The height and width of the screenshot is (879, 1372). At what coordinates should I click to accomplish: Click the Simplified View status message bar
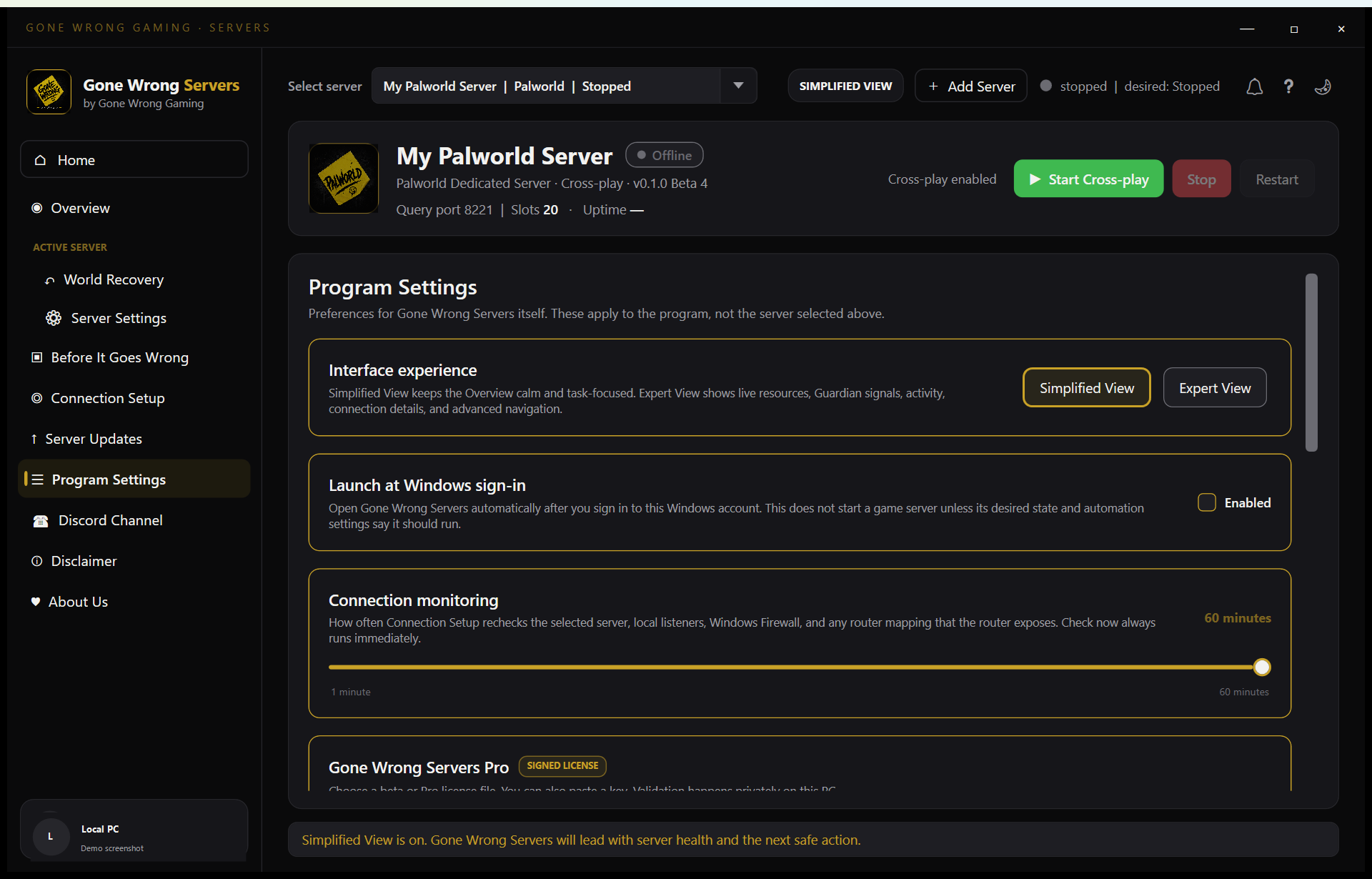(813, 840)
